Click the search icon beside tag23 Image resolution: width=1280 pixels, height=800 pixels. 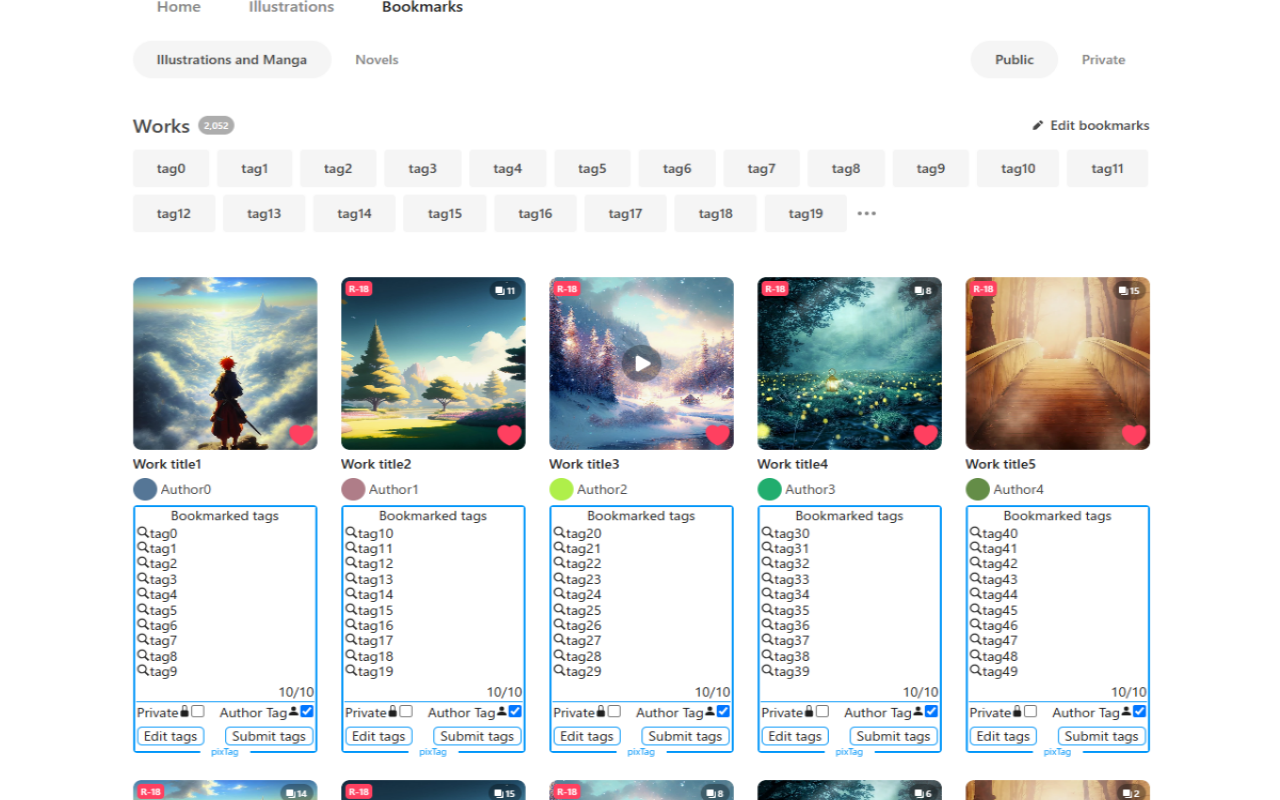click(x=559, y=579)
